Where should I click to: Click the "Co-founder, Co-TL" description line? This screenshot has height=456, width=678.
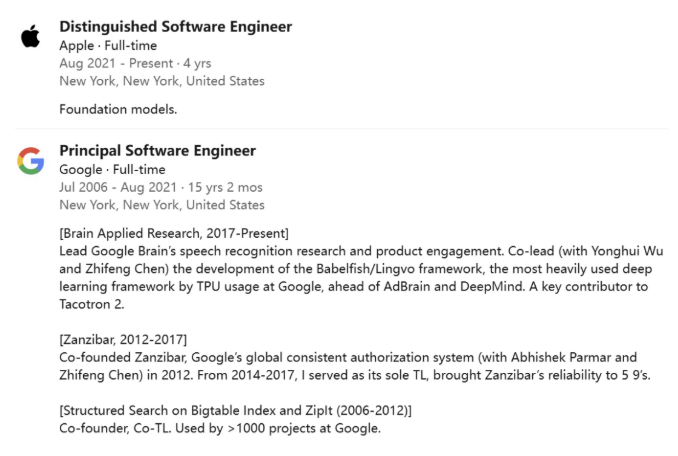tap(220, 429)
